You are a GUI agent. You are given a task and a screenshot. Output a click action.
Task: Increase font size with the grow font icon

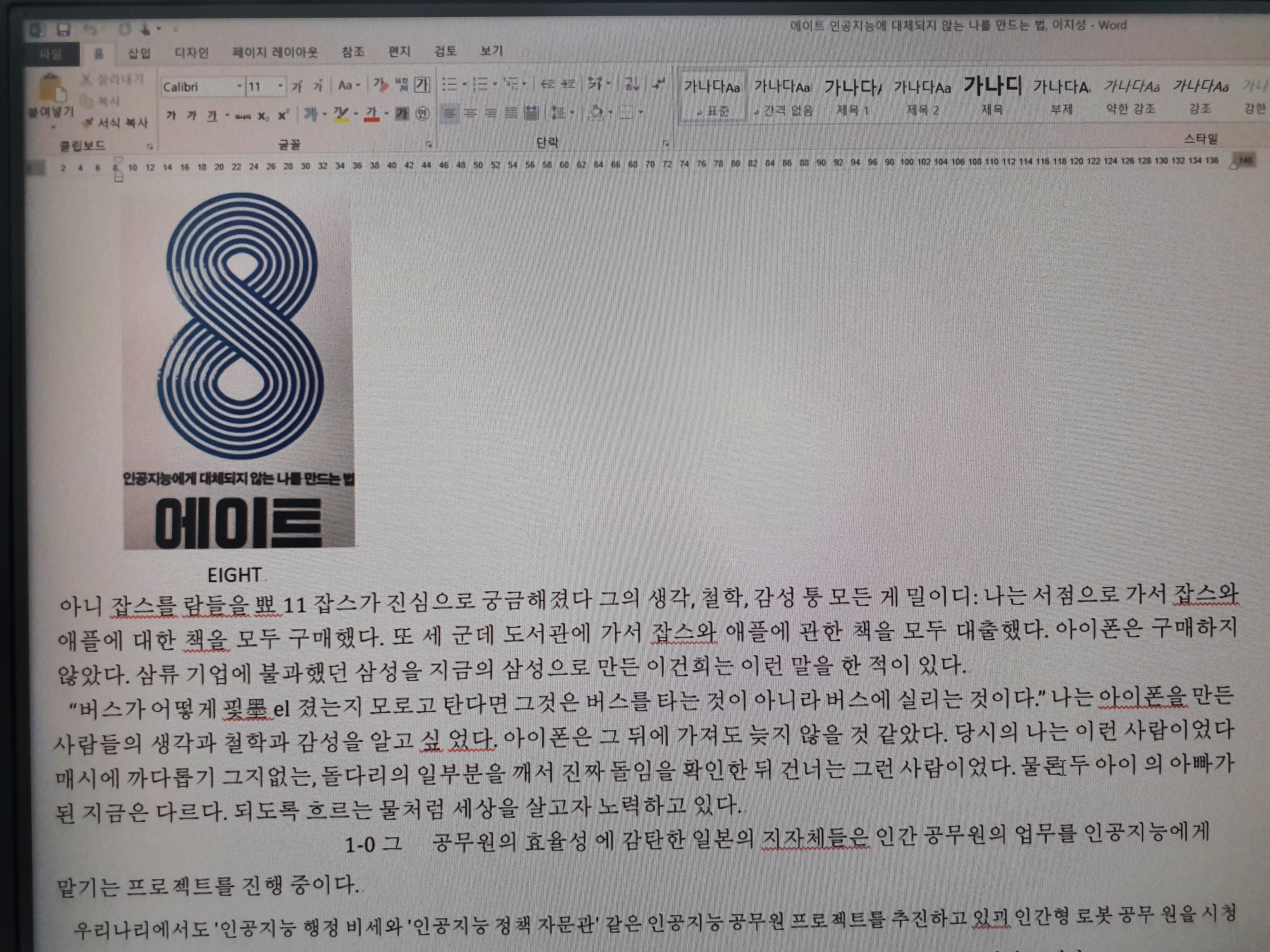(x=298, y=87)
